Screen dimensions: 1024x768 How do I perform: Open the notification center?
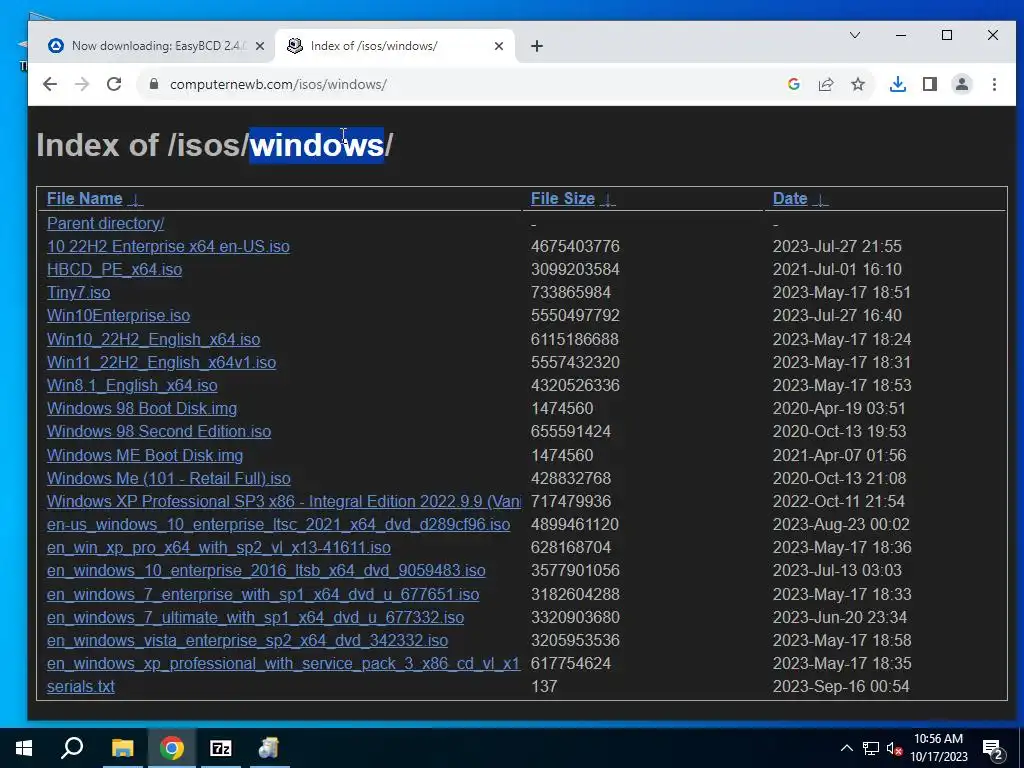click(993, 749)
